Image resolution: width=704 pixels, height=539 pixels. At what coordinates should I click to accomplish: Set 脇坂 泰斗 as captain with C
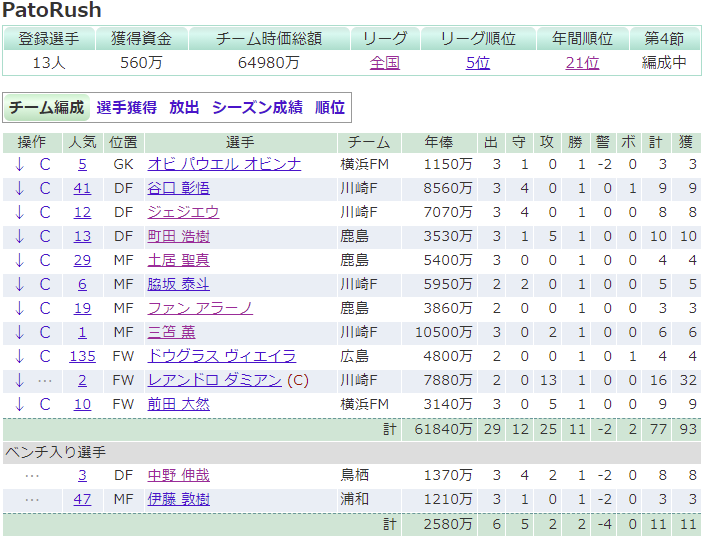coord(45,284)
